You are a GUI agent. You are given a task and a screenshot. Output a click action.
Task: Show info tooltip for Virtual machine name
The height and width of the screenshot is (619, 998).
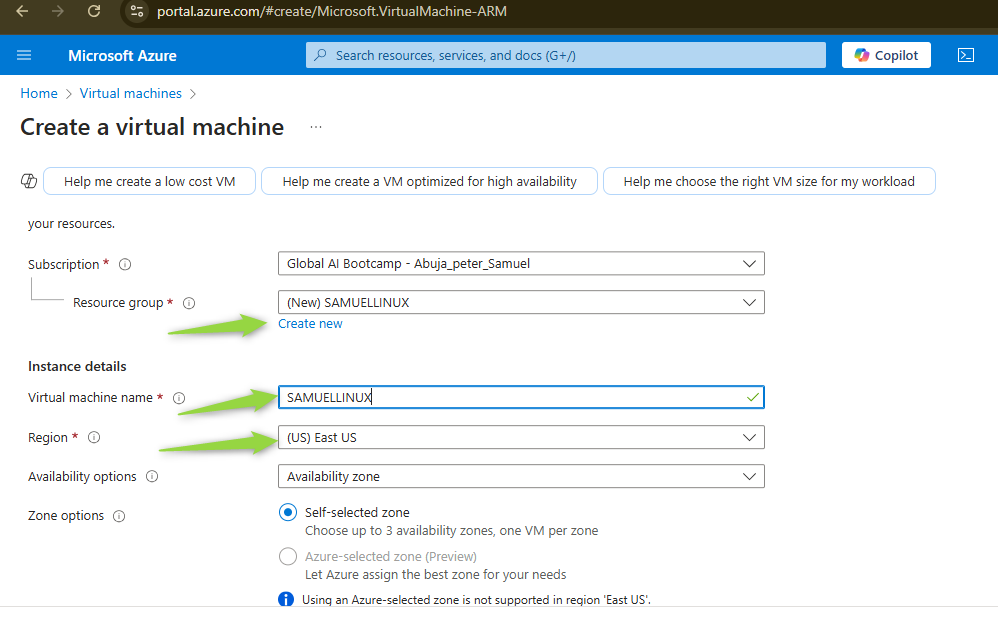179,398
